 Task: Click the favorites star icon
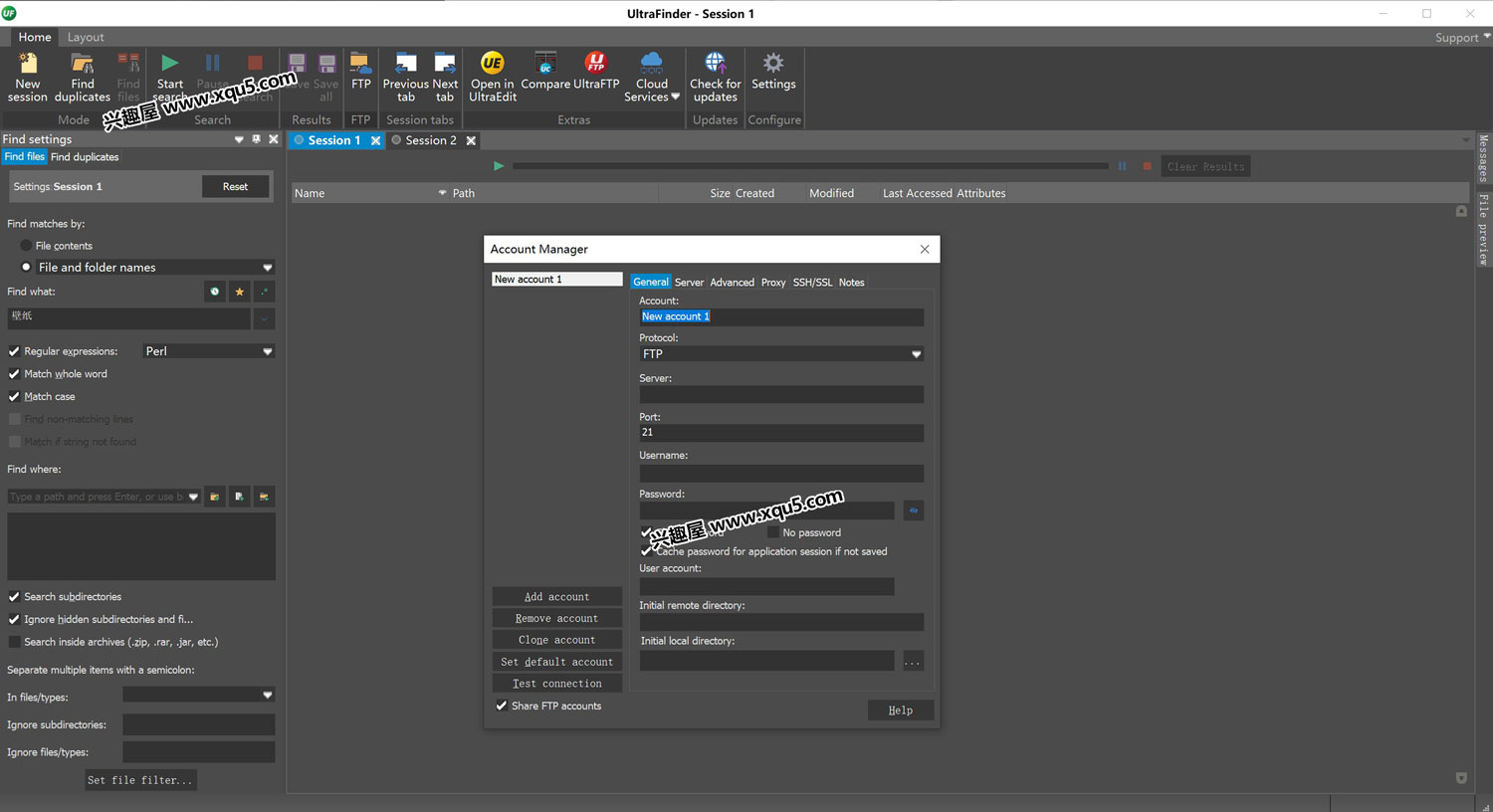(x=239, y=292)
